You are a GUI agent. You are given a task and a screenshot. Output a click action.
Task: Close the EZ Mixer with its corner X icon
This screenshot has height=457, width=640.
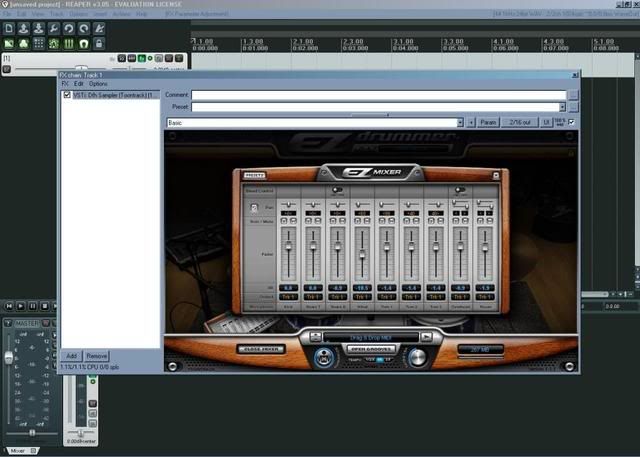point(496,175)
